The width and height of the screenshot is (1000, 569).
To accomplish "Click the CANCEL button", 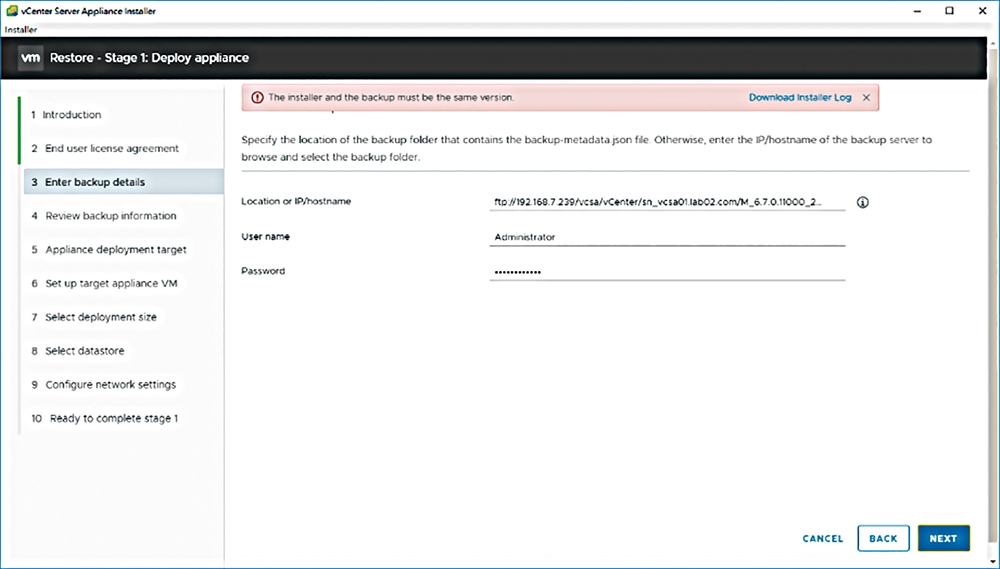I will (x=823, y=539).
